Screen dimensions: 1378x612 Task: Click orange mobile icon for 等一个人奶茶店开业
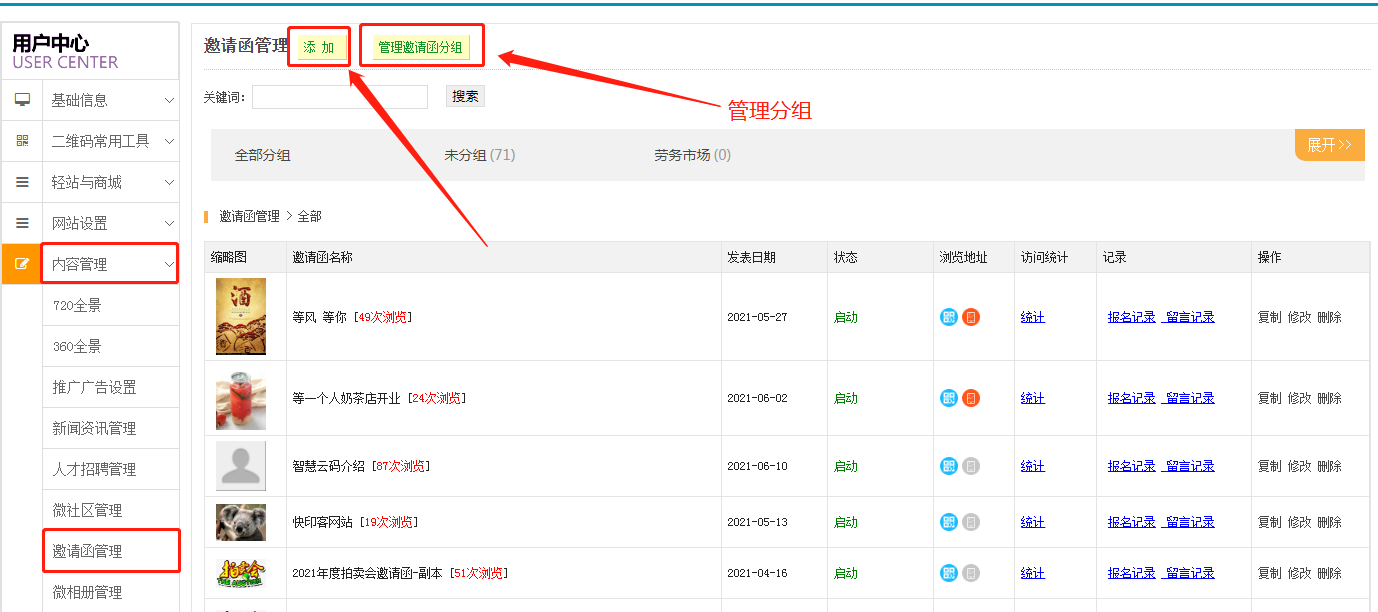[x=971, y=398]
